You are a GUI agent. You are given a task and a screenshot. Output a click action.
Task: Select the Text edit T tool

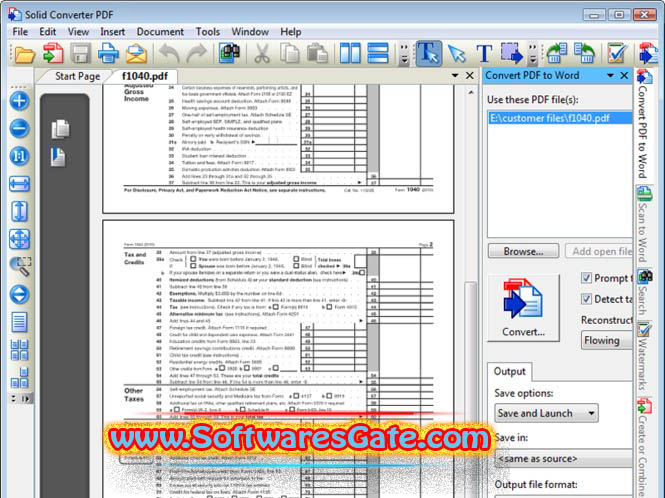coord(484,54)
